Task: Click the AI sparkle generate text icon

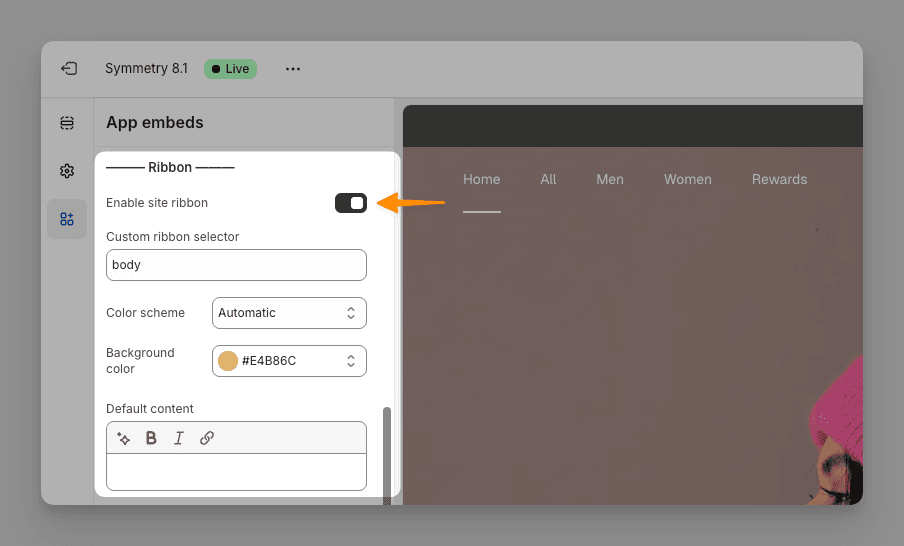Action: coord(124,438)
